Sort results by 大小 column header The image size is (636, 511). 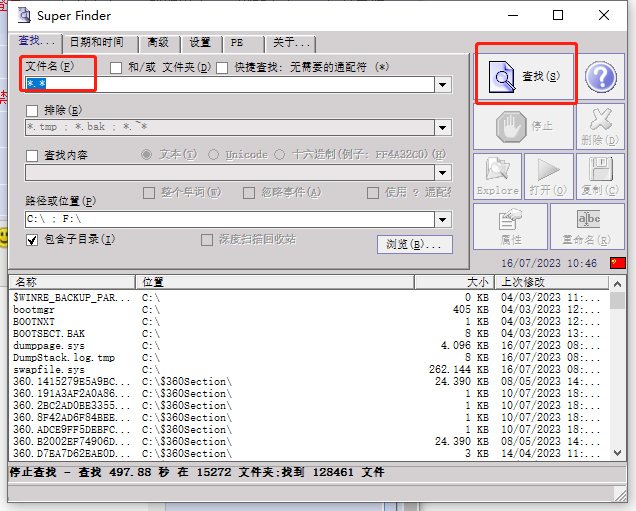pyautogui.click(x=454, y=282)
